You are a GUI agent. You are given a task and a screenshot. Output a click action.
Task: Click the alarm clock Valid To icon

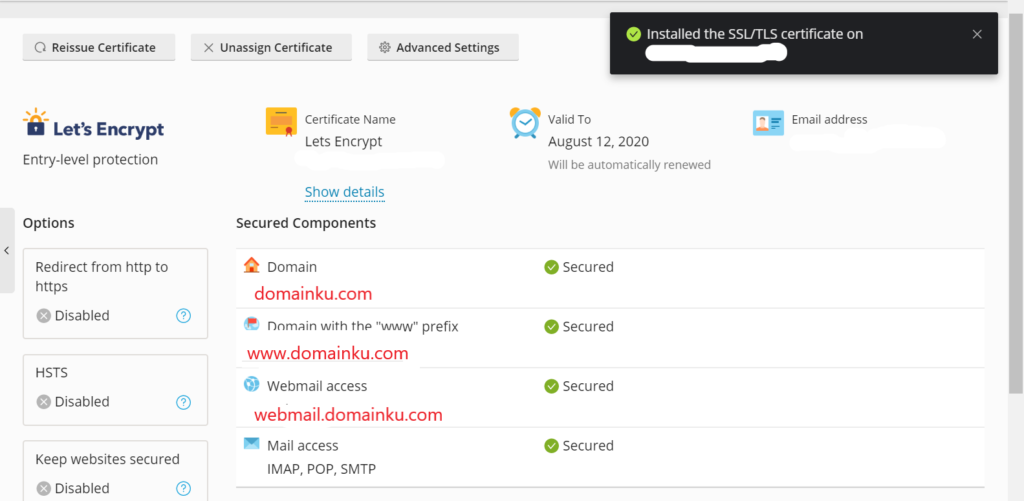click(525, 122)
